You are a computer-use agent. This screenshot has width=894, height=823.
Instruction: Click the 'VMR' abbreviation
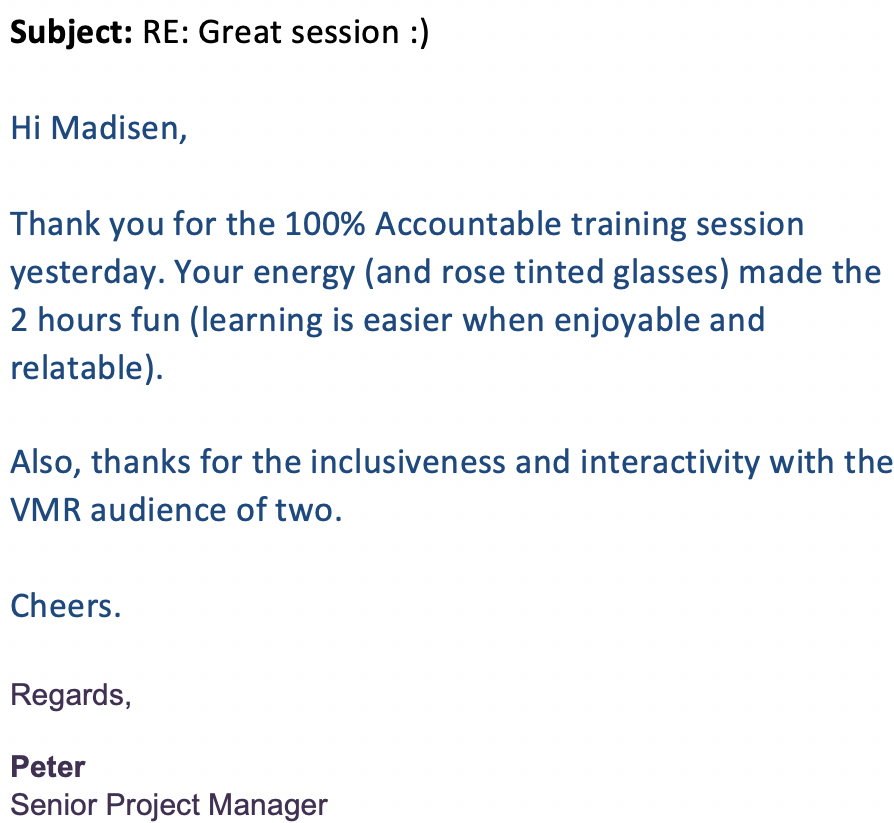[46, 510]
